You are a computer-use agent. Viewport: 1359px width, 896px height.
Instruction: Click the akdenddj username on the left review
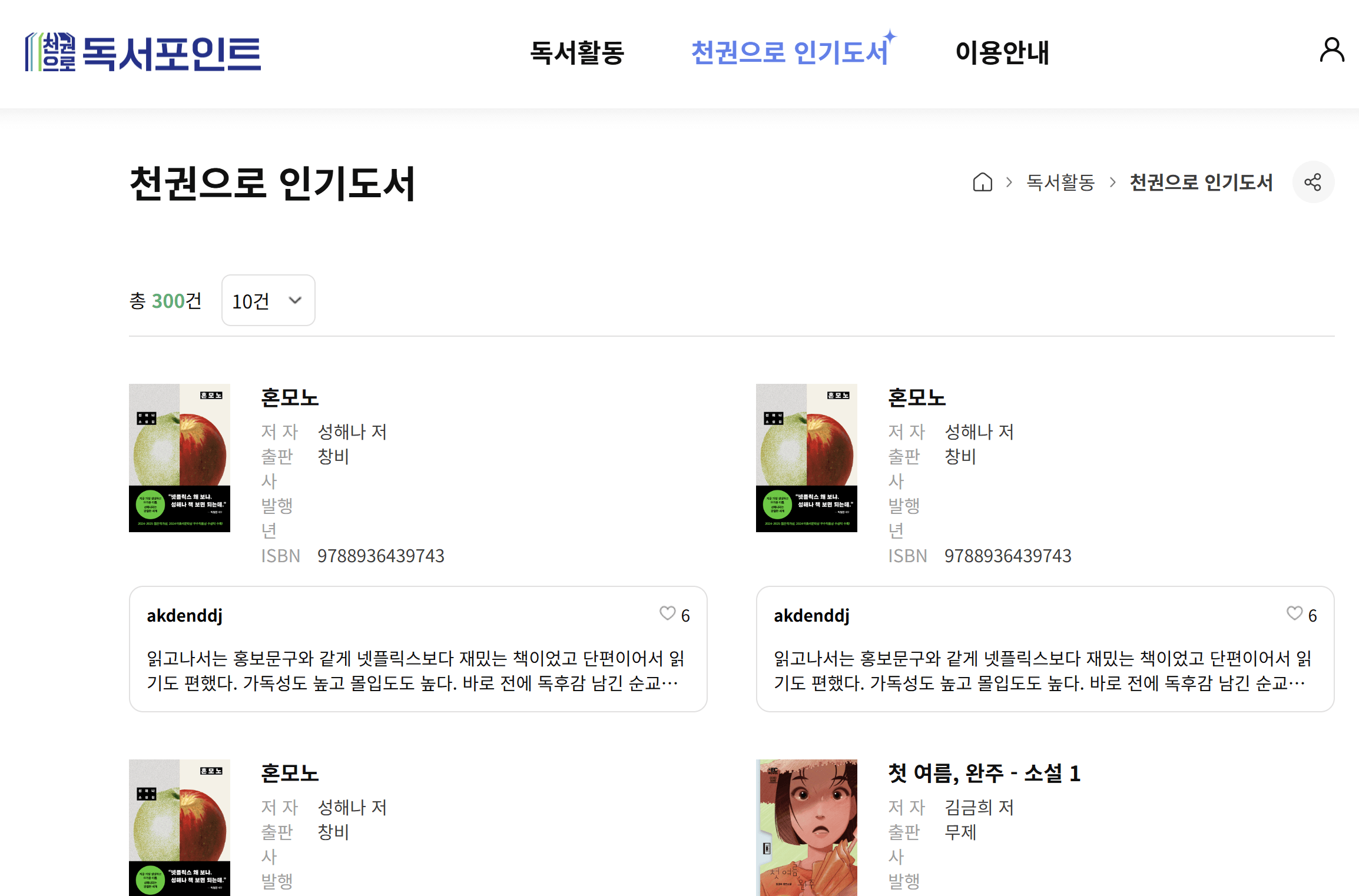click(x=186, y=615)
